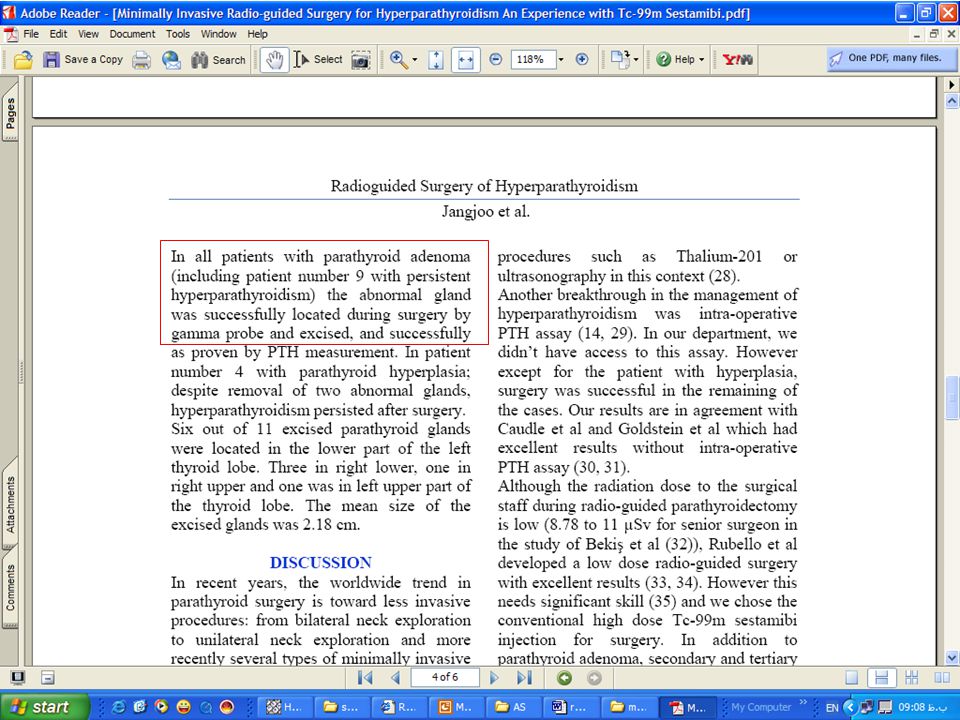This screenshot has width=960, height=720.
Task: Click the vertical scrollbar thumb
Action: point(952,398)
